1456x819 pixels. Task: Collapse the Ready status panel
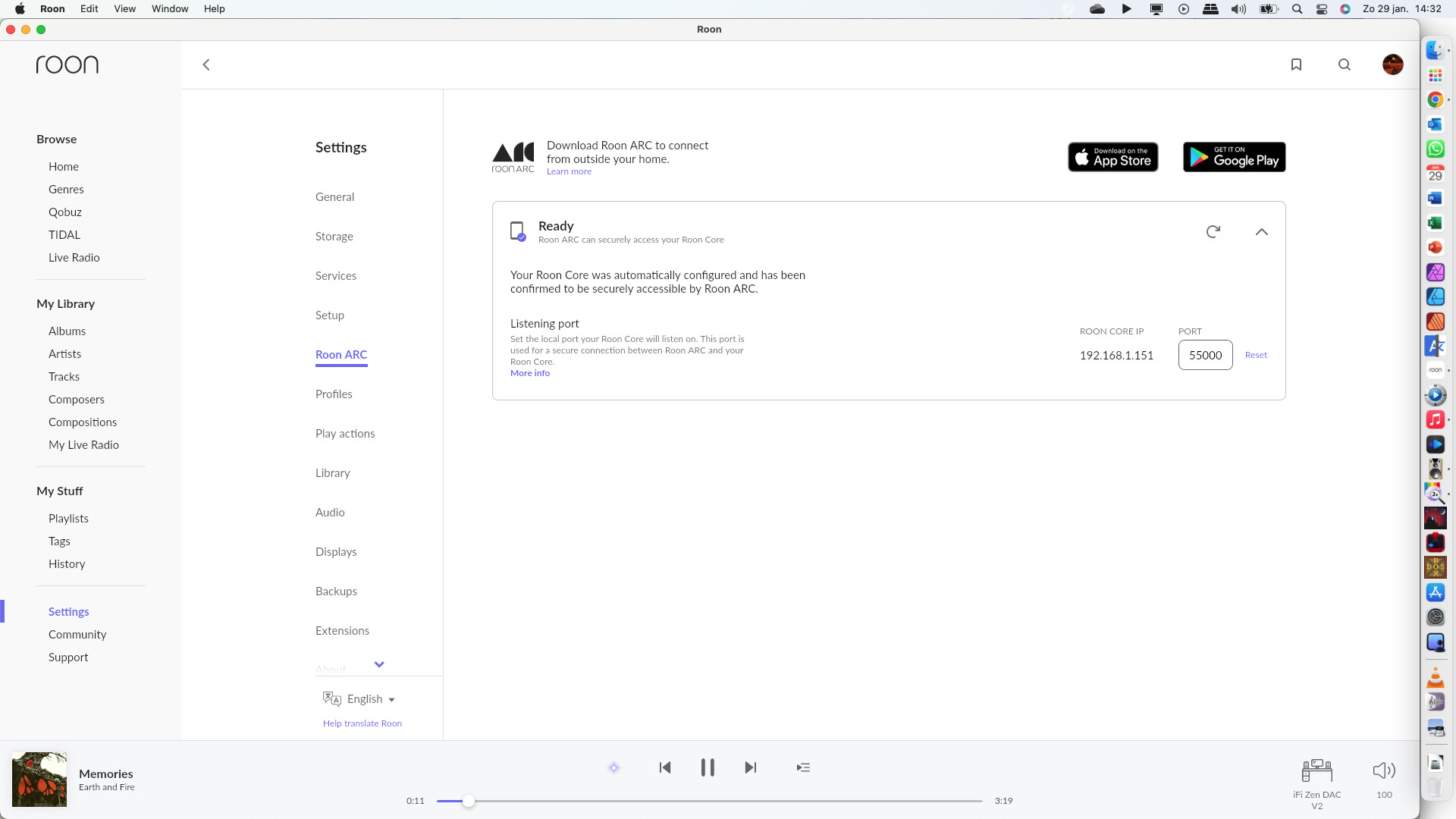click(1262, 232)
